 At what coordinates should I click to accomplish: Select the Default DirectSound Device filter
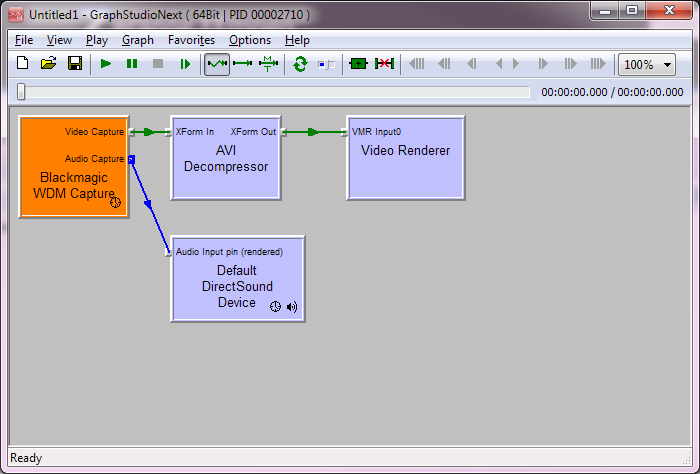click(238, 279)
